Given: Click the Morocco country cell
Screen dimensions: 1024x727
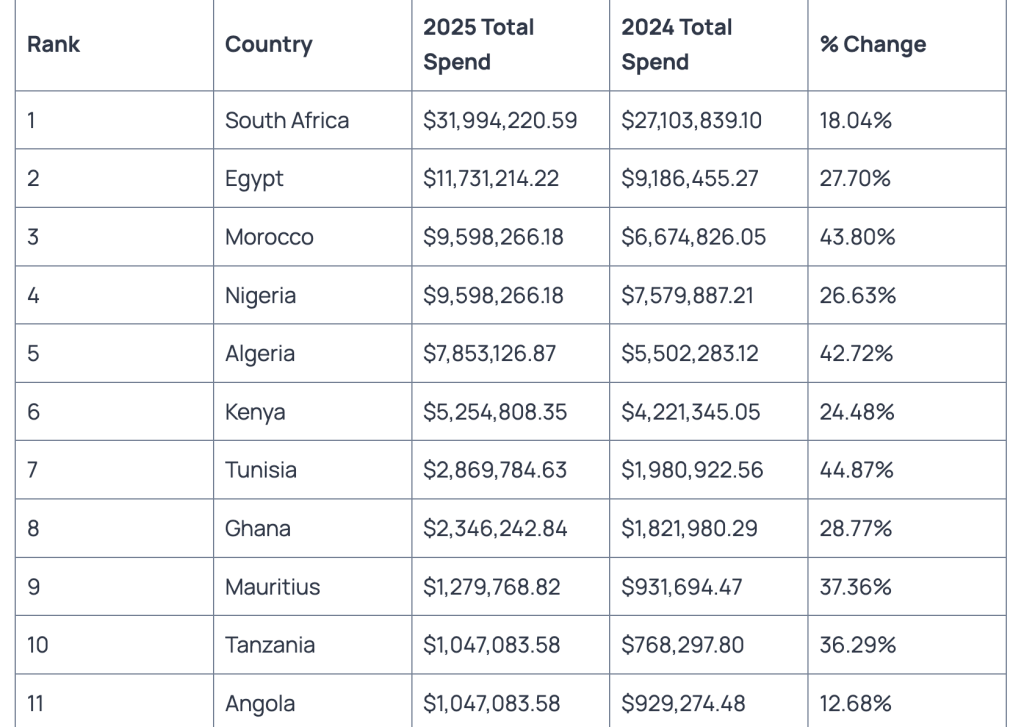Looking at the screenshot, I should pyautogui.click(x=269, y=237).
